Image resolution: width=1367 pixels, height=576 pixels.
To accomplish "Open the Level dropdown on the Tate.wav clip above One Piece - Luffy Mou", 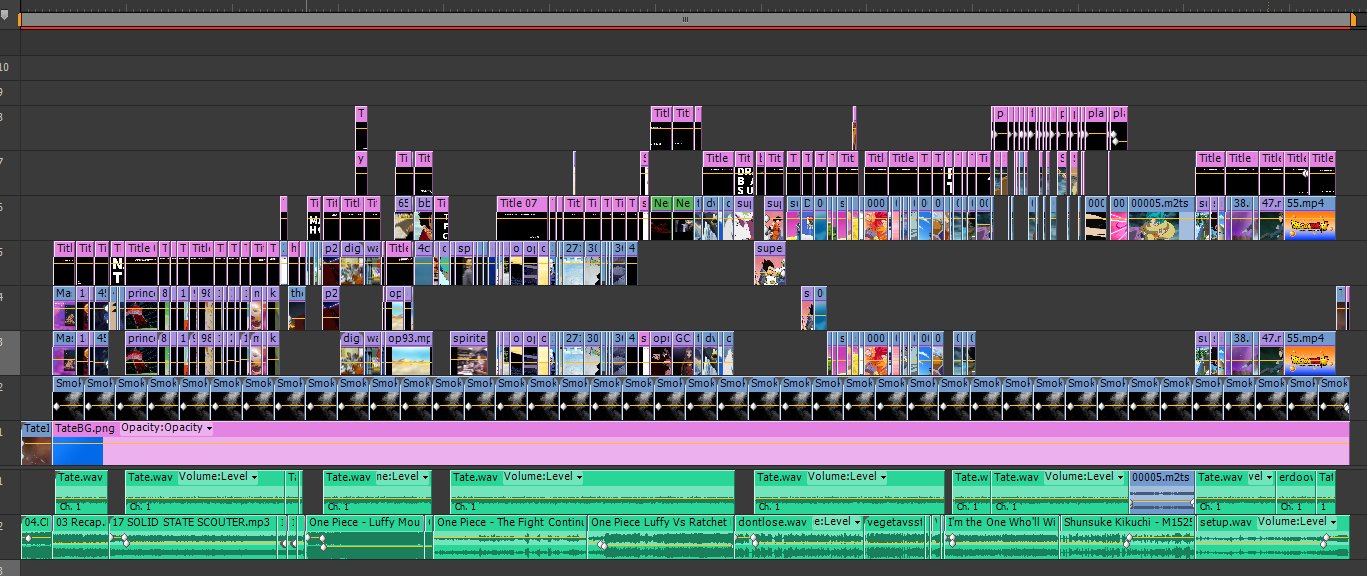I will 403,477.
